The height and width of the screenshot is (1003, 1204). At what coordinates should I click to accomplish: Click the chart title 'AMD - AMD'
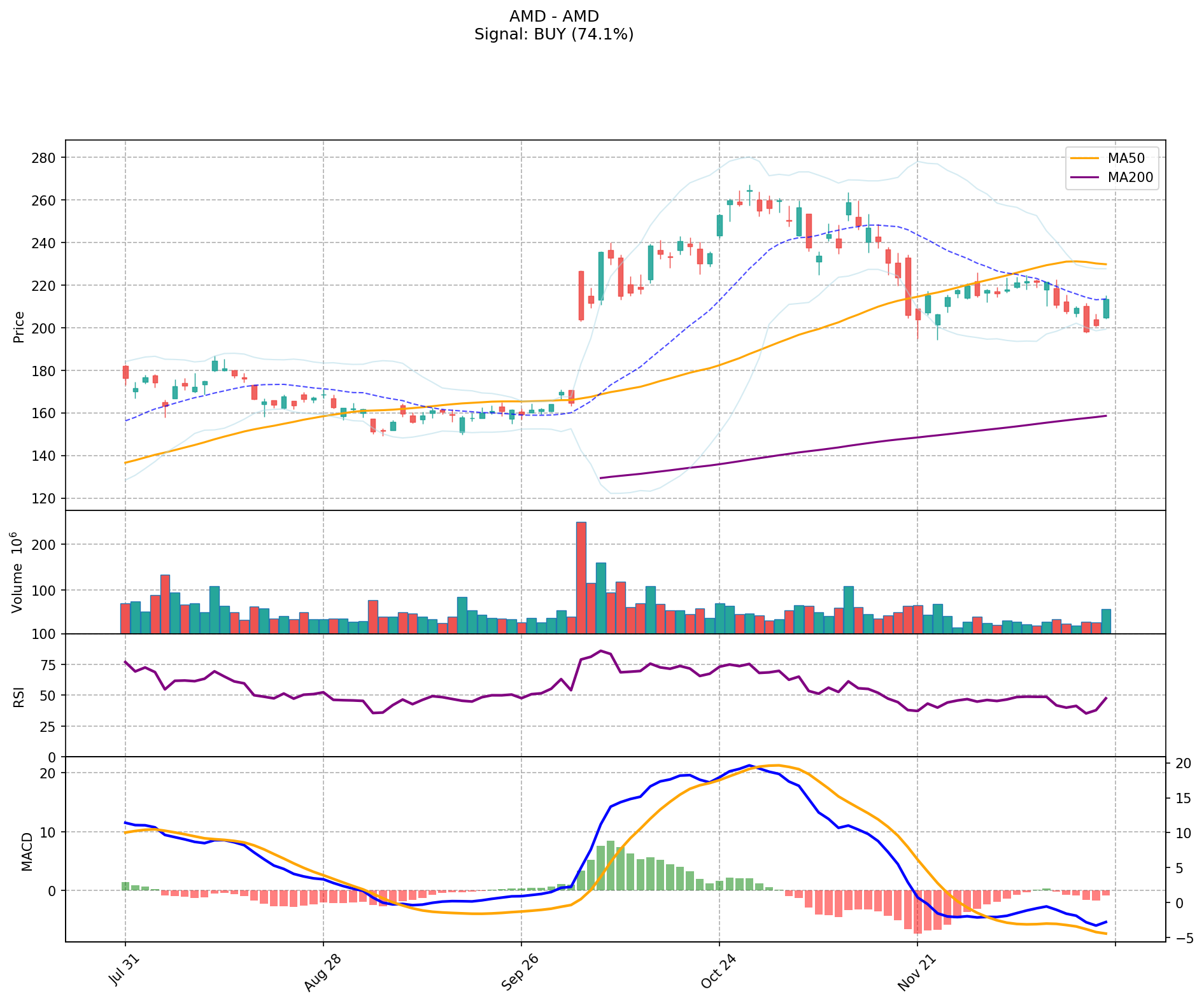tap(553, 17)
